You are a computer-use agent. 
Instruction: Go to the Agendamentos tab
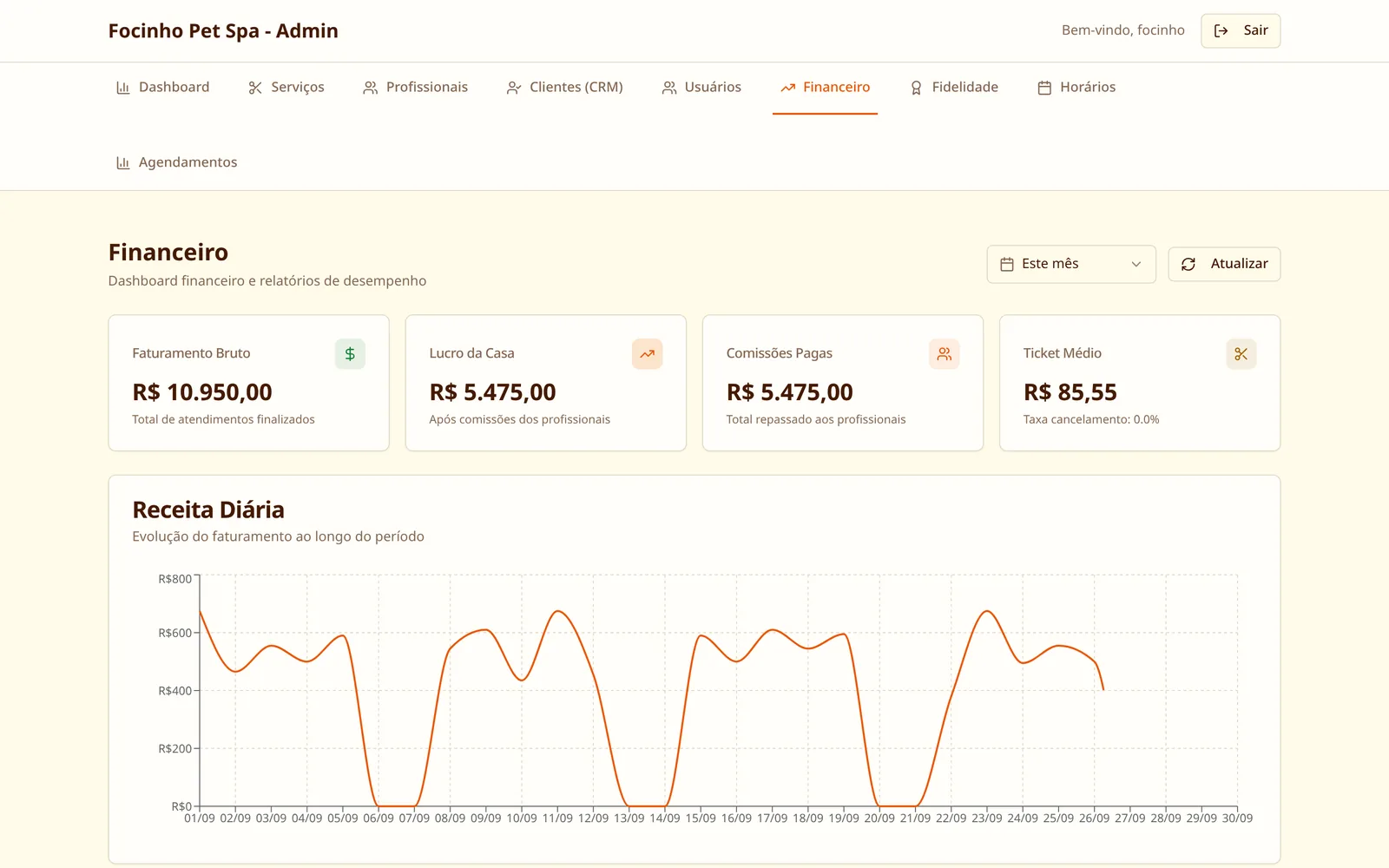coord(177,163)
